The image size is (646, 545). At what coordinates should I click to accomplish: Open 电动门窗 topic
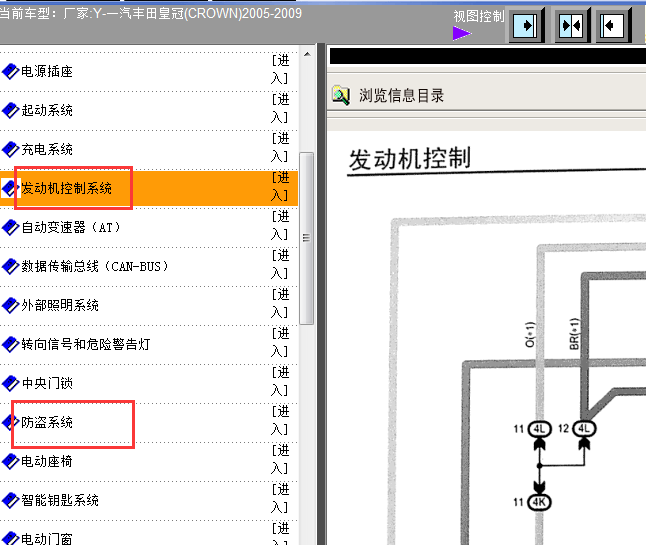point(47,538)
